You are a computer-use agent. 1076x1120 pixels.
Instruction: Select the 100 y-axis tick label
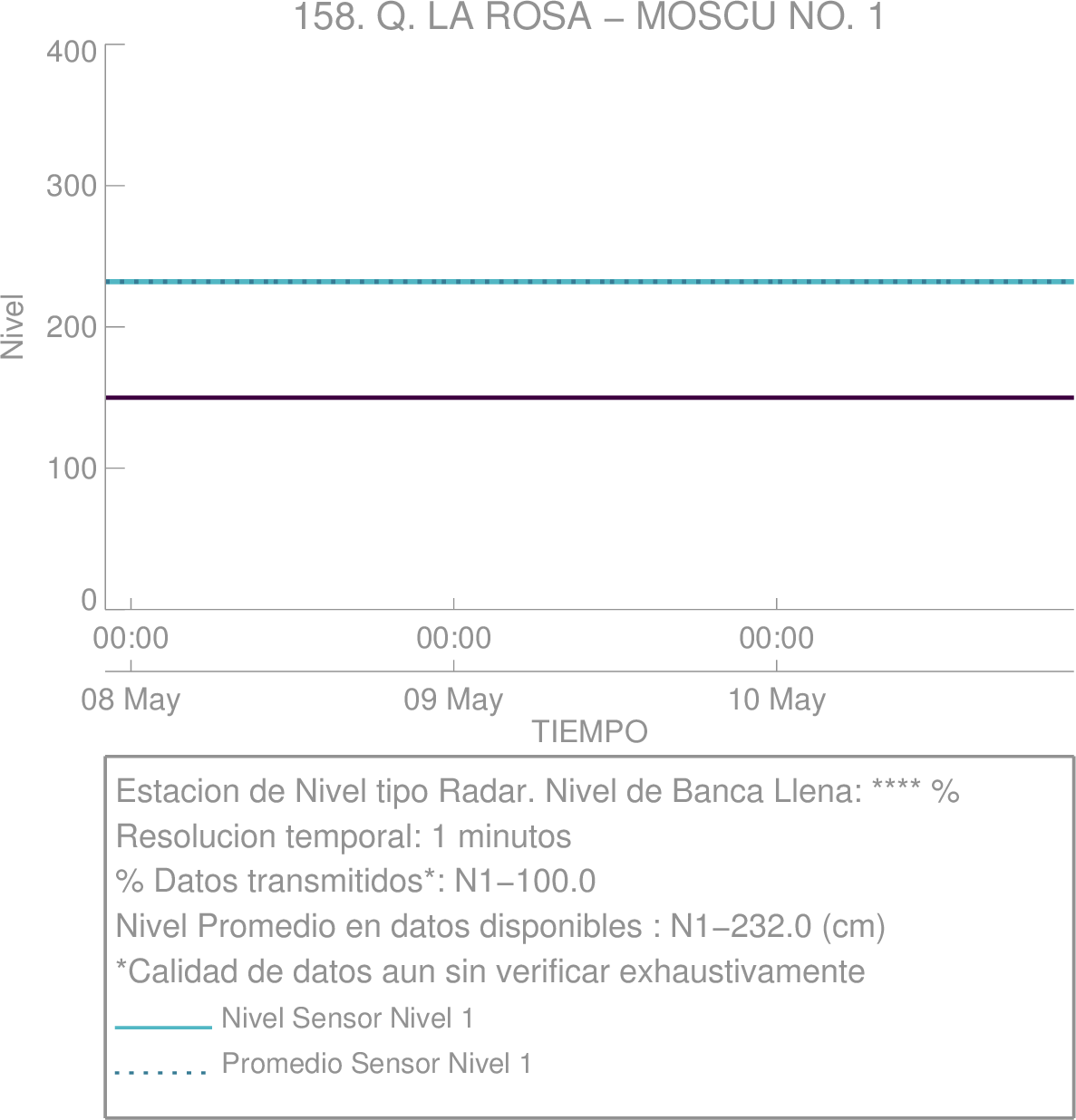pyautogui.click(x=72, y=468)
